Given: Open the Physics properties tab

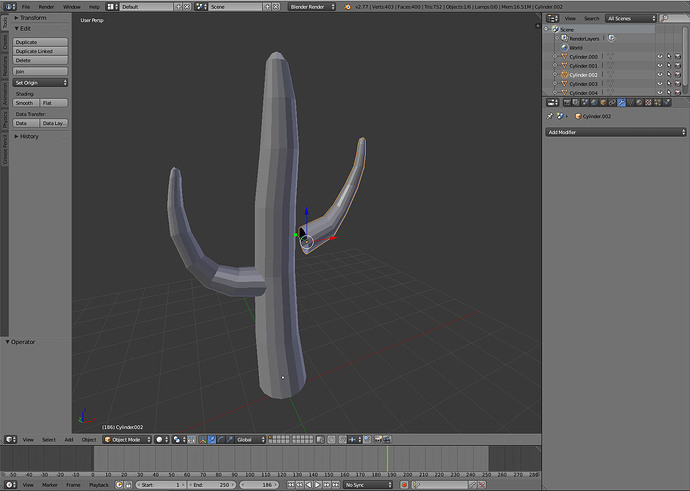Looking at the screenshot, I should coord(667,103).
